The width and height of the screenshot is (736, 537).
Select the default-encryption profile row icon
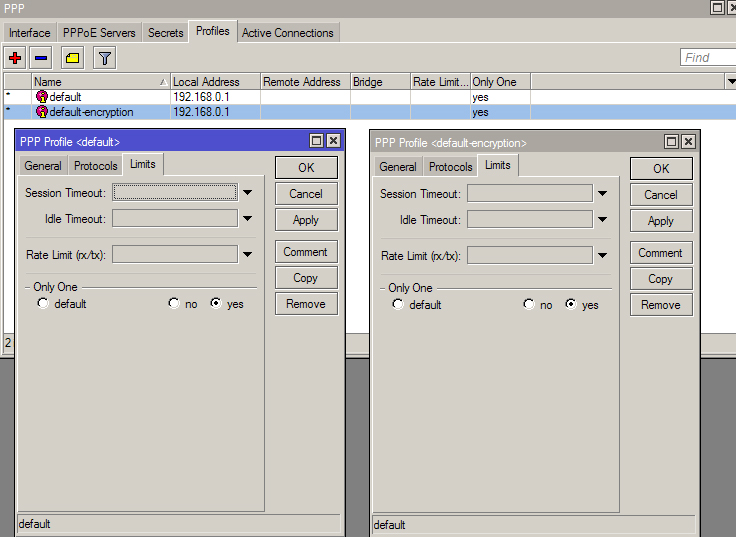coord(42,112)
